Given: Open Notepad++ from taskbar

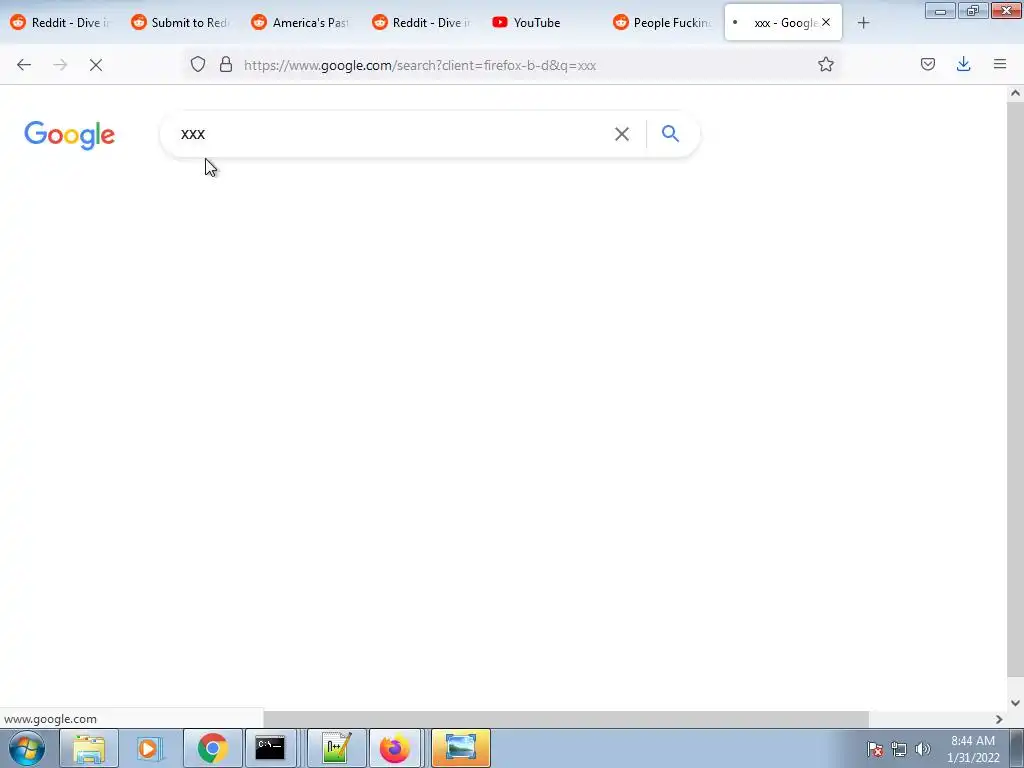Looking at the screenshot, I should pos(336,748).
